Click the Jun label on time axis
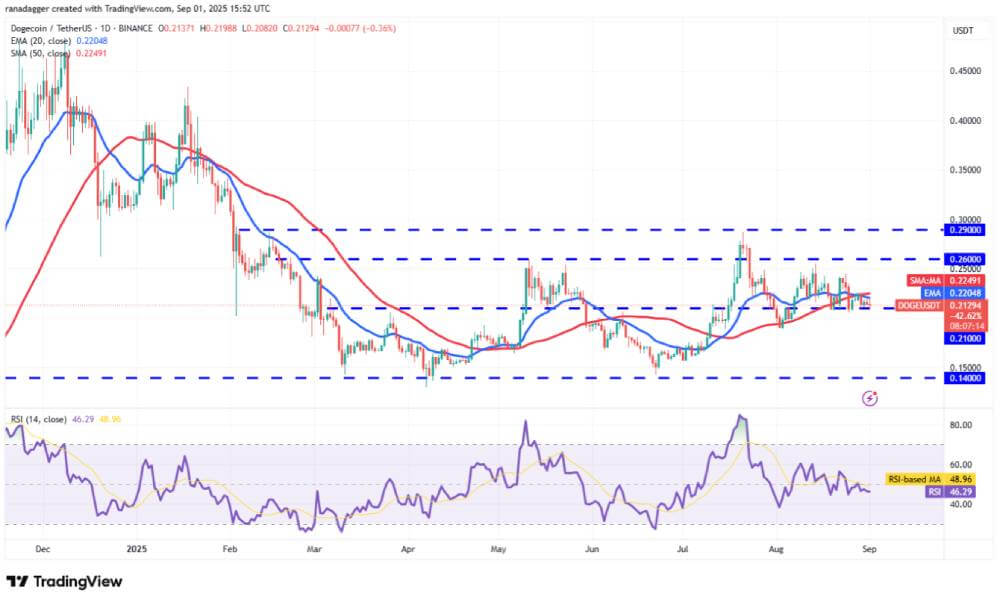 (592, 549)
